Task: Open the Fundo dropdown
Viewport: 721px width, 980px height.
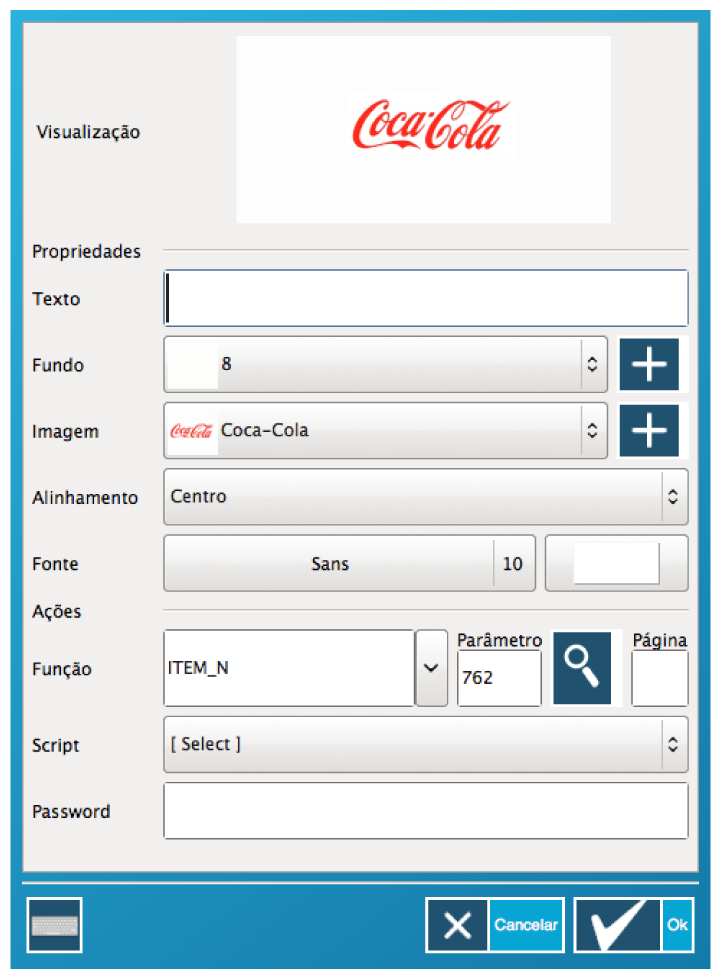Action: (385, 365)
